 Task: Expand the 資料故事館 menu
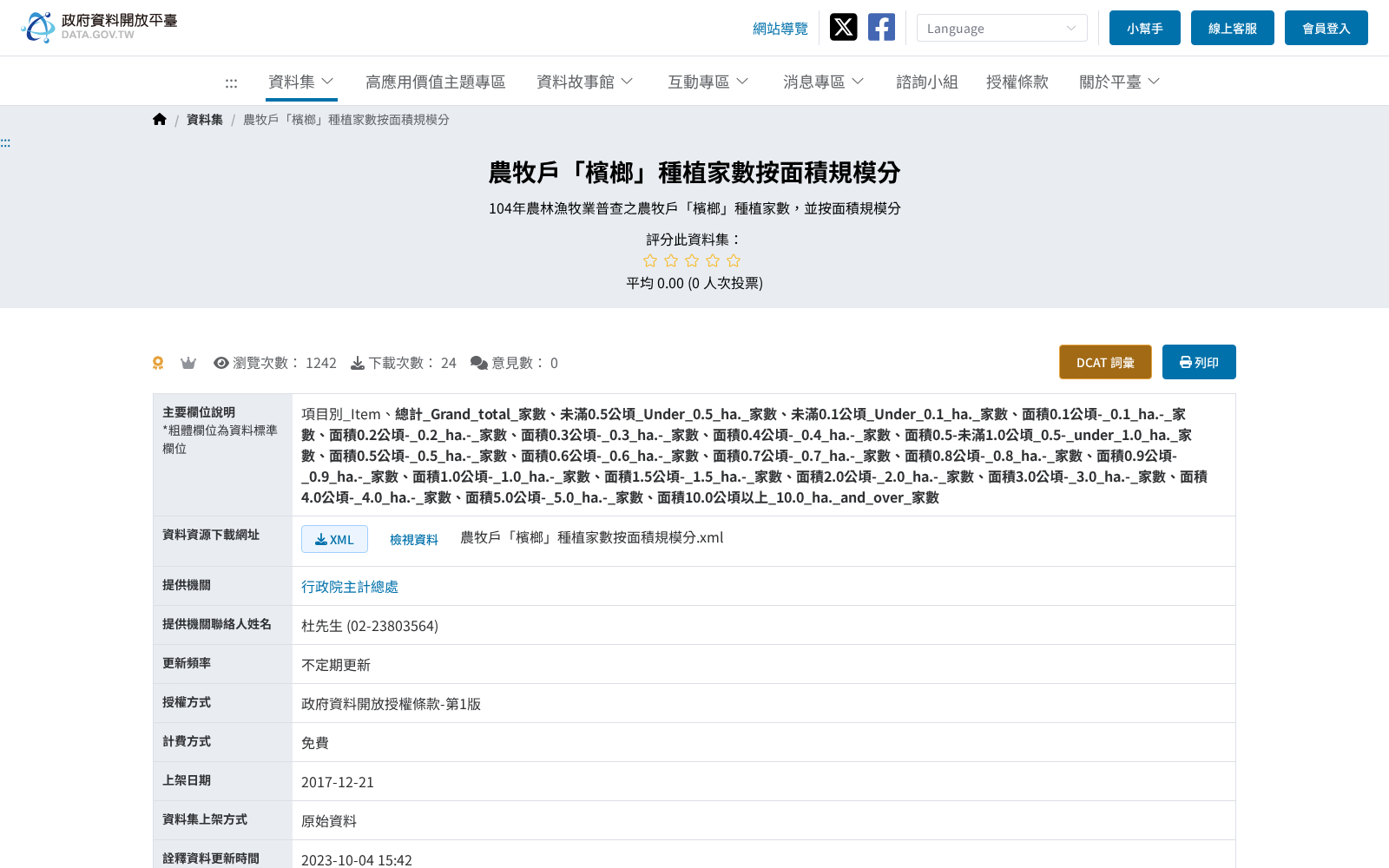pyautogui.click(x=585, y=82)
